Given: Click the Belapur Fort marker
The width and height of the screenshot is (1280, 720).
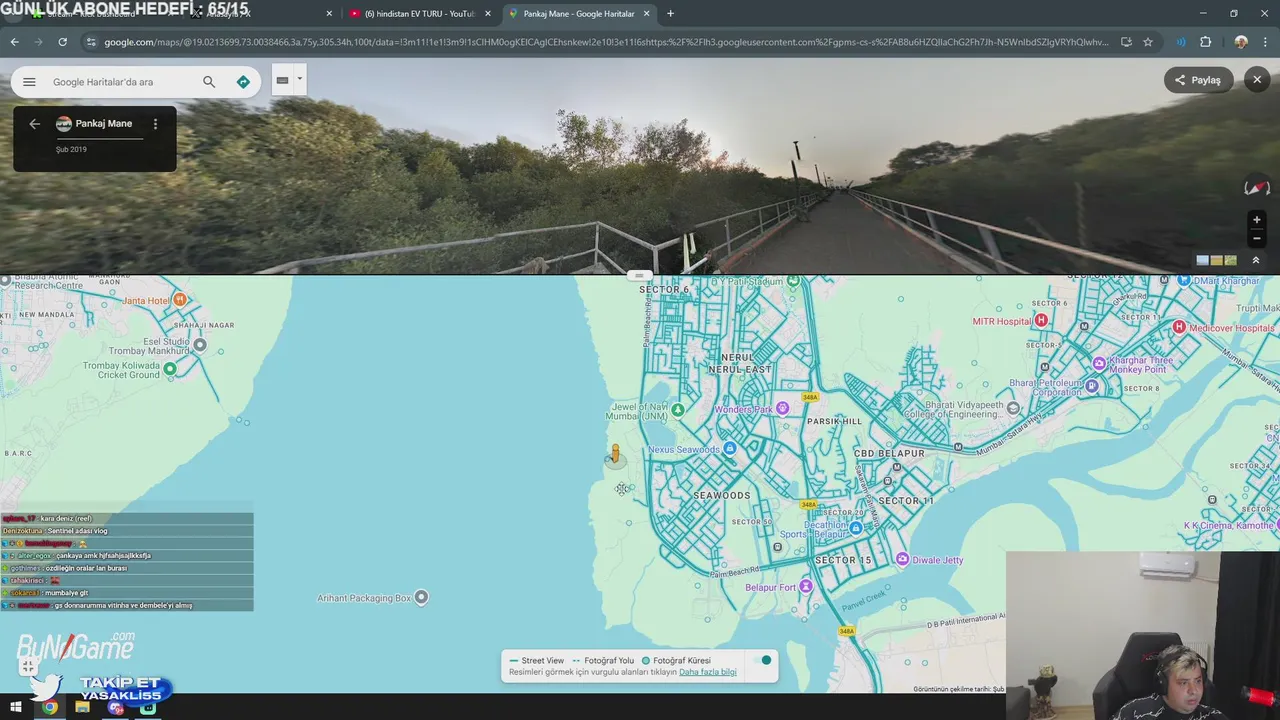Looking at the screenshot, I should point(806,586).
